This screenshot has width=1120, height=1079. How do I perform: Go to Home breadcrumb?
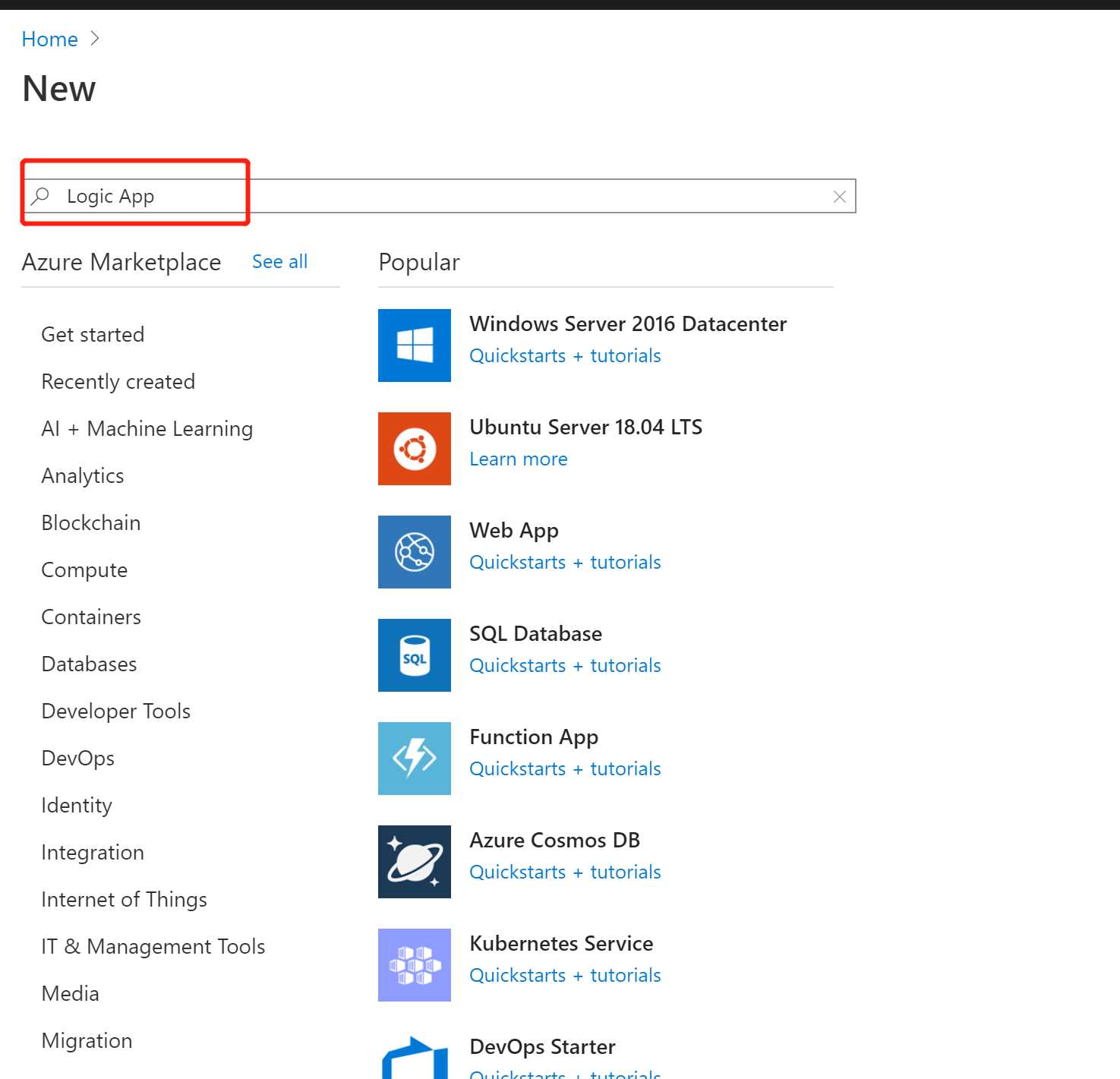coord(50,39)
